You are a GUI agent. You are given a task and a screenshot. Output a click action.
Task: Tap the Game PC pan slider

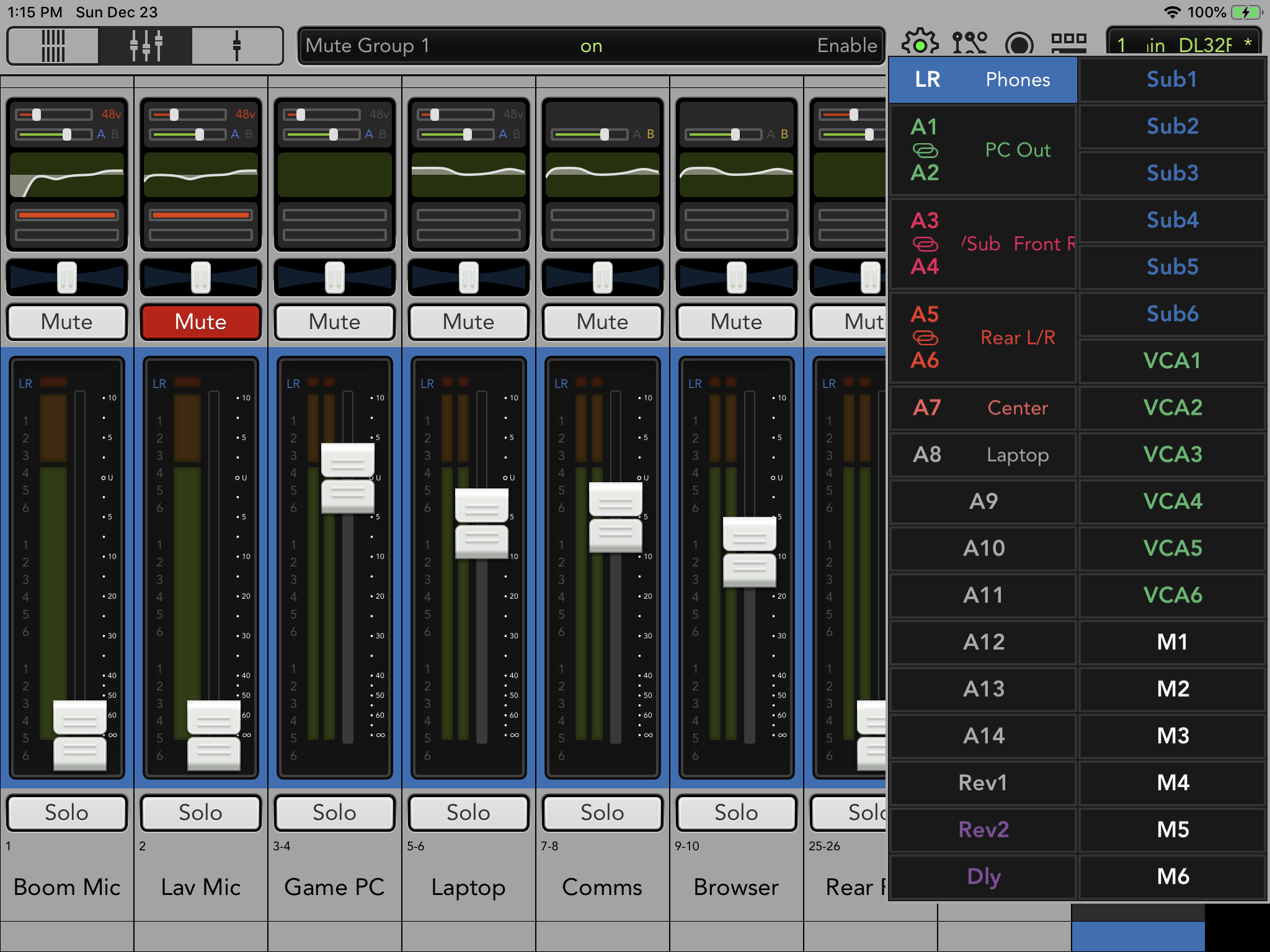coord(335,278)
